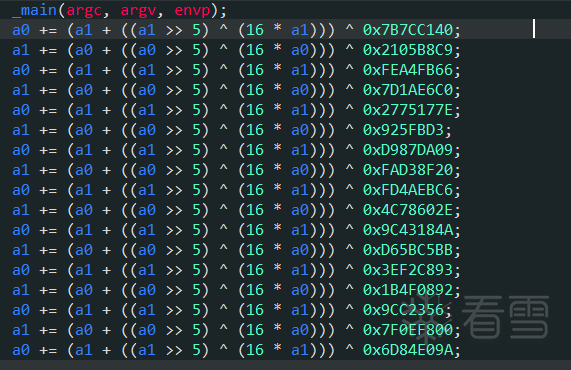Screen dimensions: 571x370
Task: Click the number 16 on the 0xFEA4FB66 line
Action: tap(255, 70)
